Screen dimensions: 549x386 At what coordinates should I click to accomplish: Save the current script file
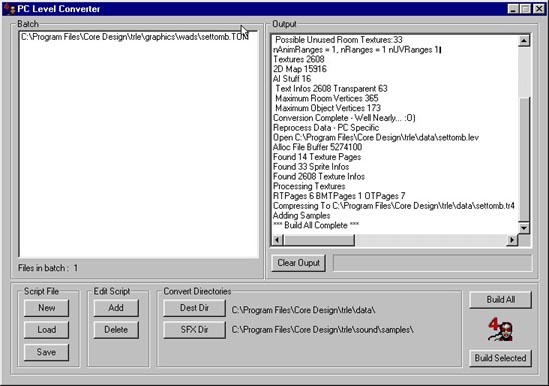pos(47,352)
